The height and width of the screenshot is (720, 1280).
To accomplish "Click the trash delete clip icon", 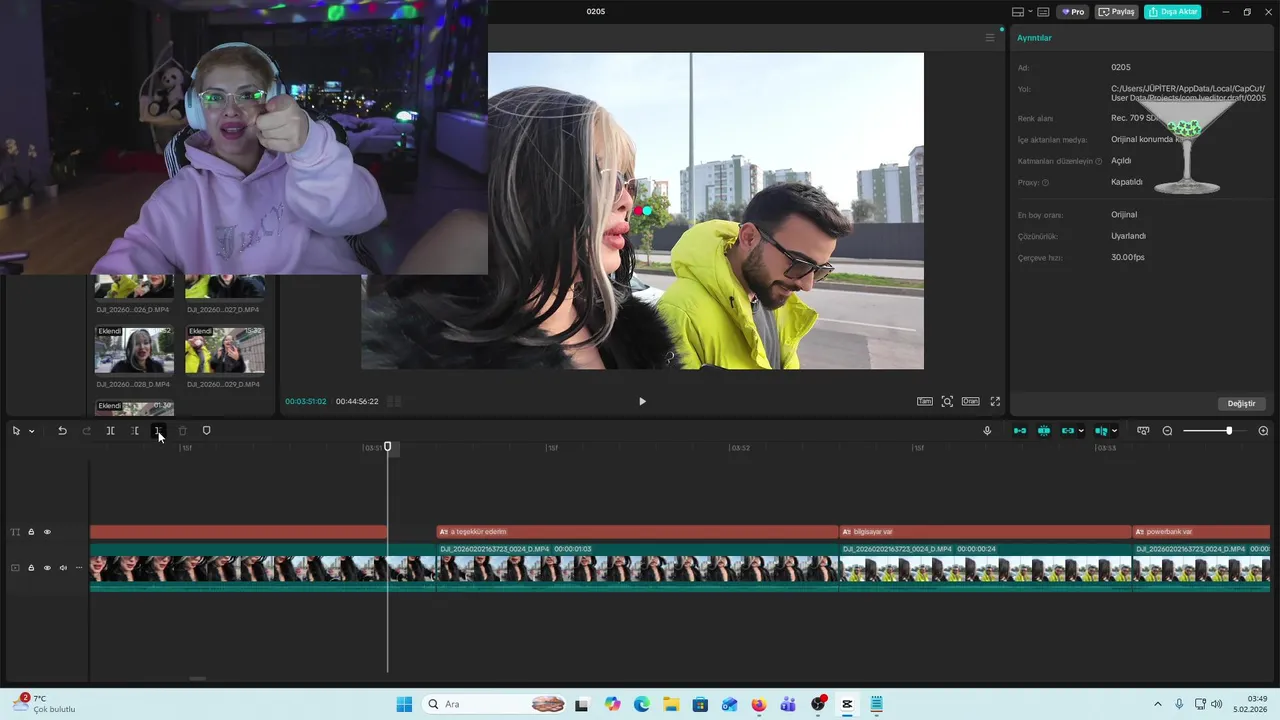I will (x=182, y=431).
